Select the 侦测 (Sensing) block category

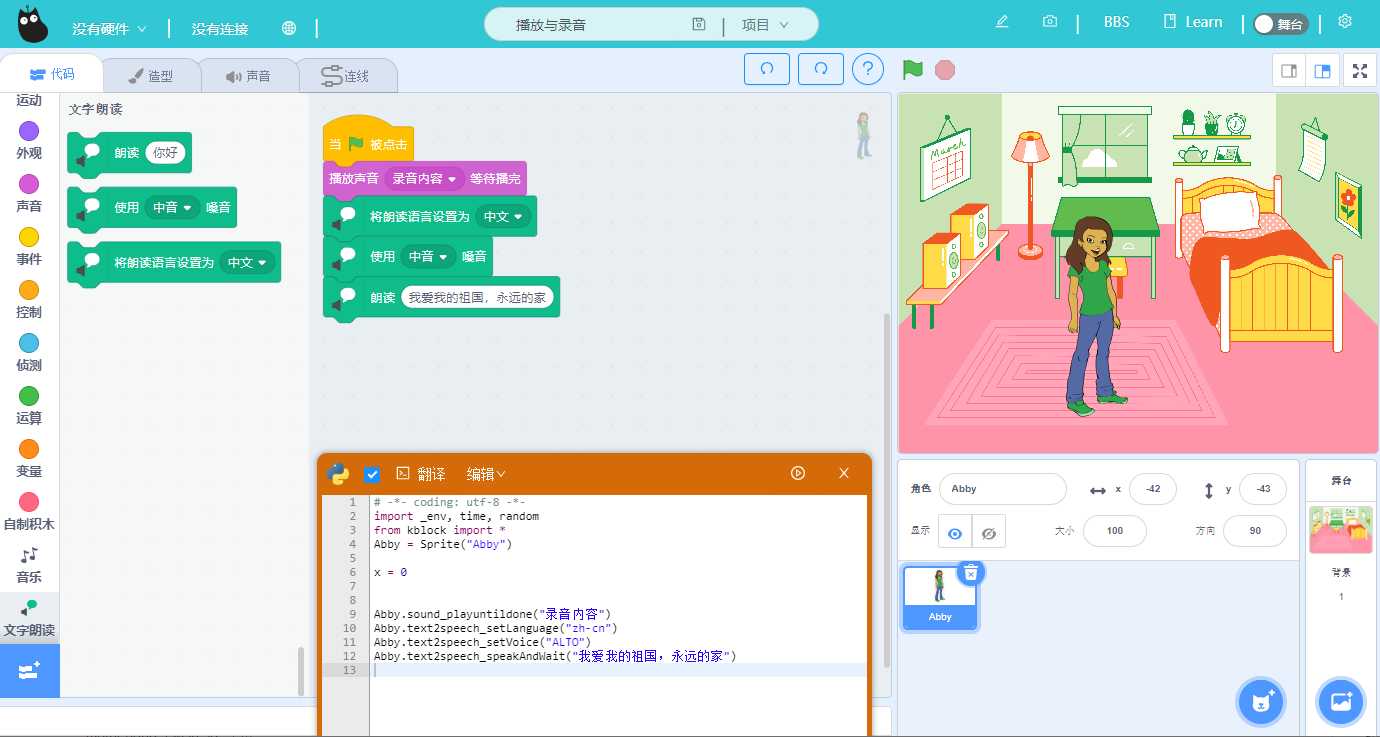coord(29,352)
